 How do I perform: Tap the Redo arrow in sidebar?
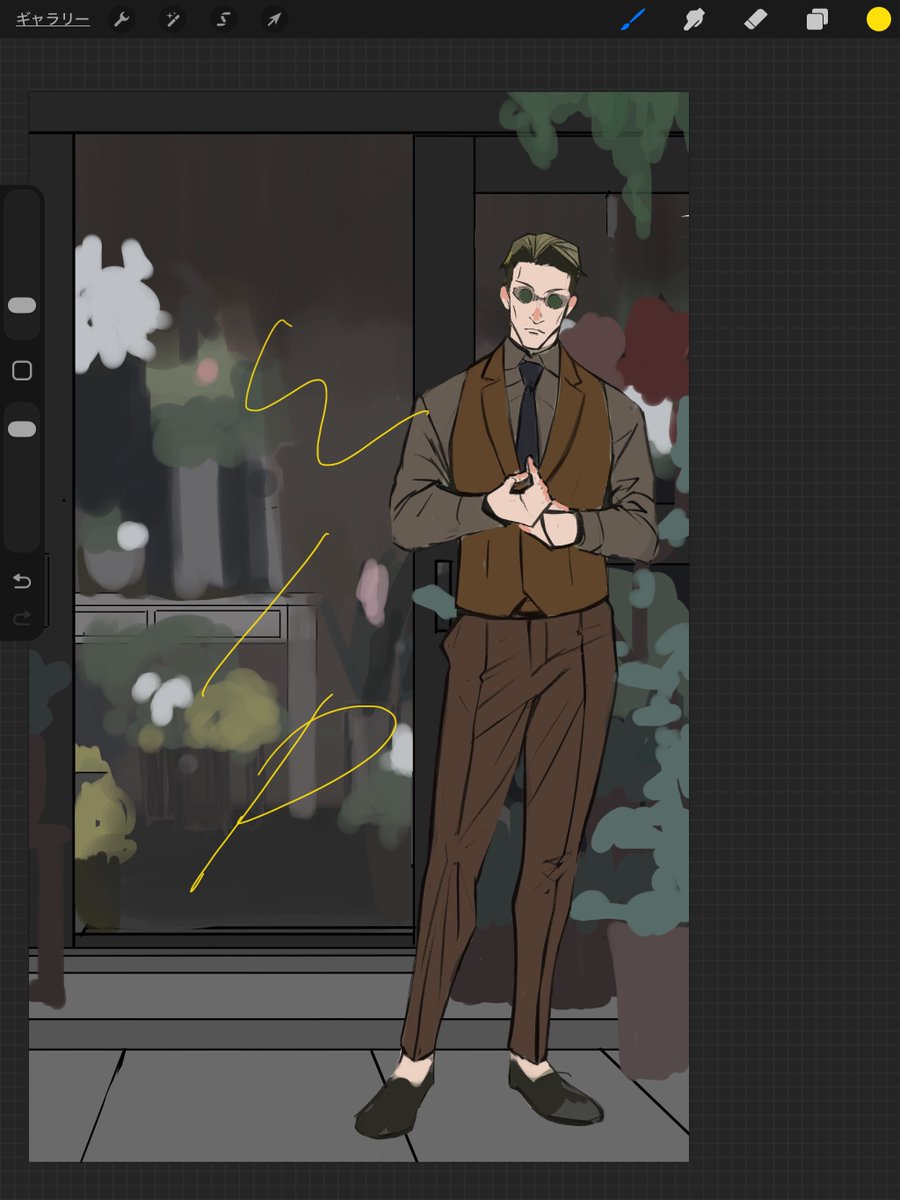click(x=22, y=619)
